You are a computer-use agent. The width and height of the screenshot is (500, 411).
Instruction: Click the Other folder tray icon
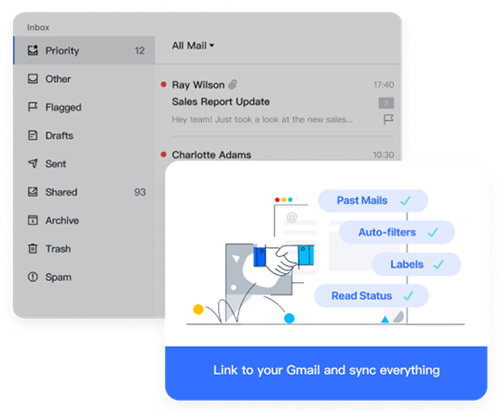[33, 79]
